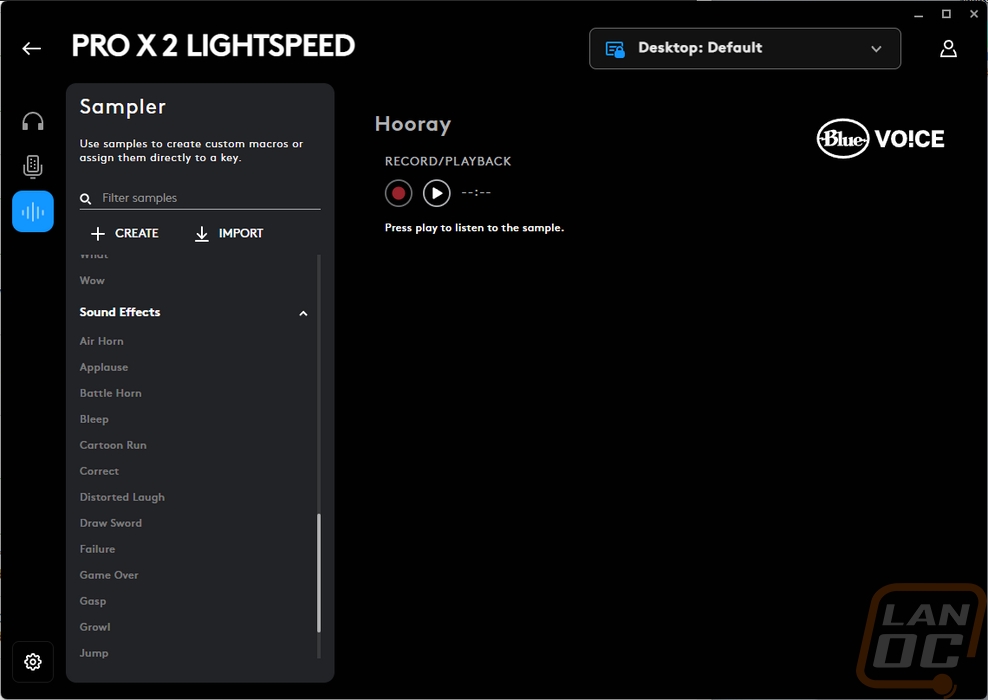Choose the Game Over sound effect

109,575
